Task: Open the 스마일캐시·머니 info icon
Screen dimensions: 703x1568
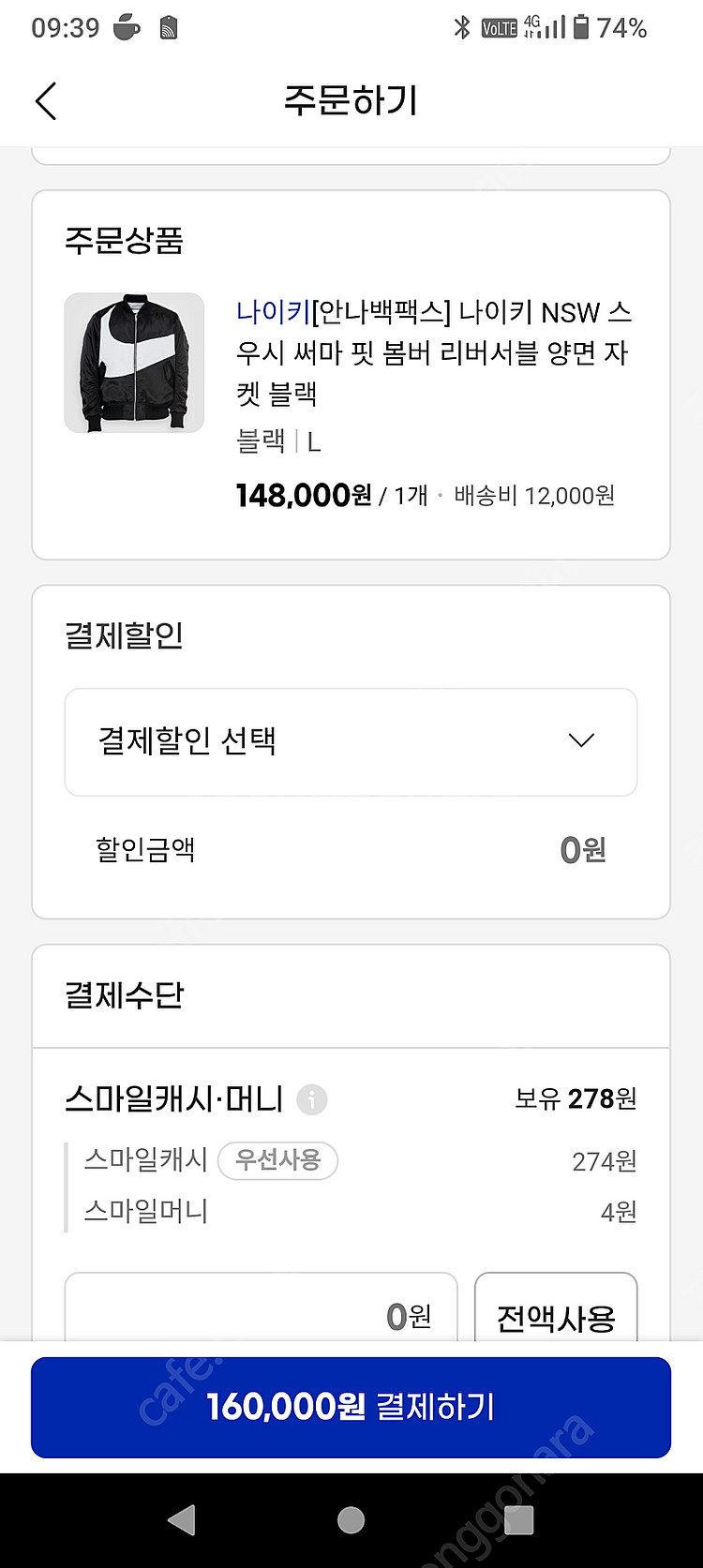Action: [x=312, y=1098]
